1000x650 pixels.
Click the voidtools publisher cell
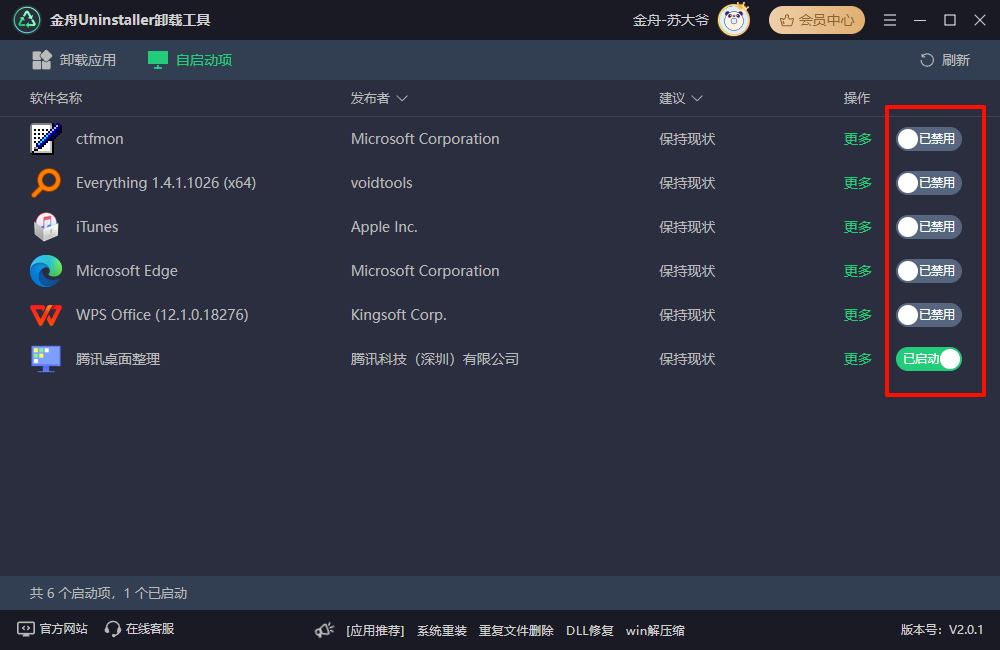coord(381,182)
